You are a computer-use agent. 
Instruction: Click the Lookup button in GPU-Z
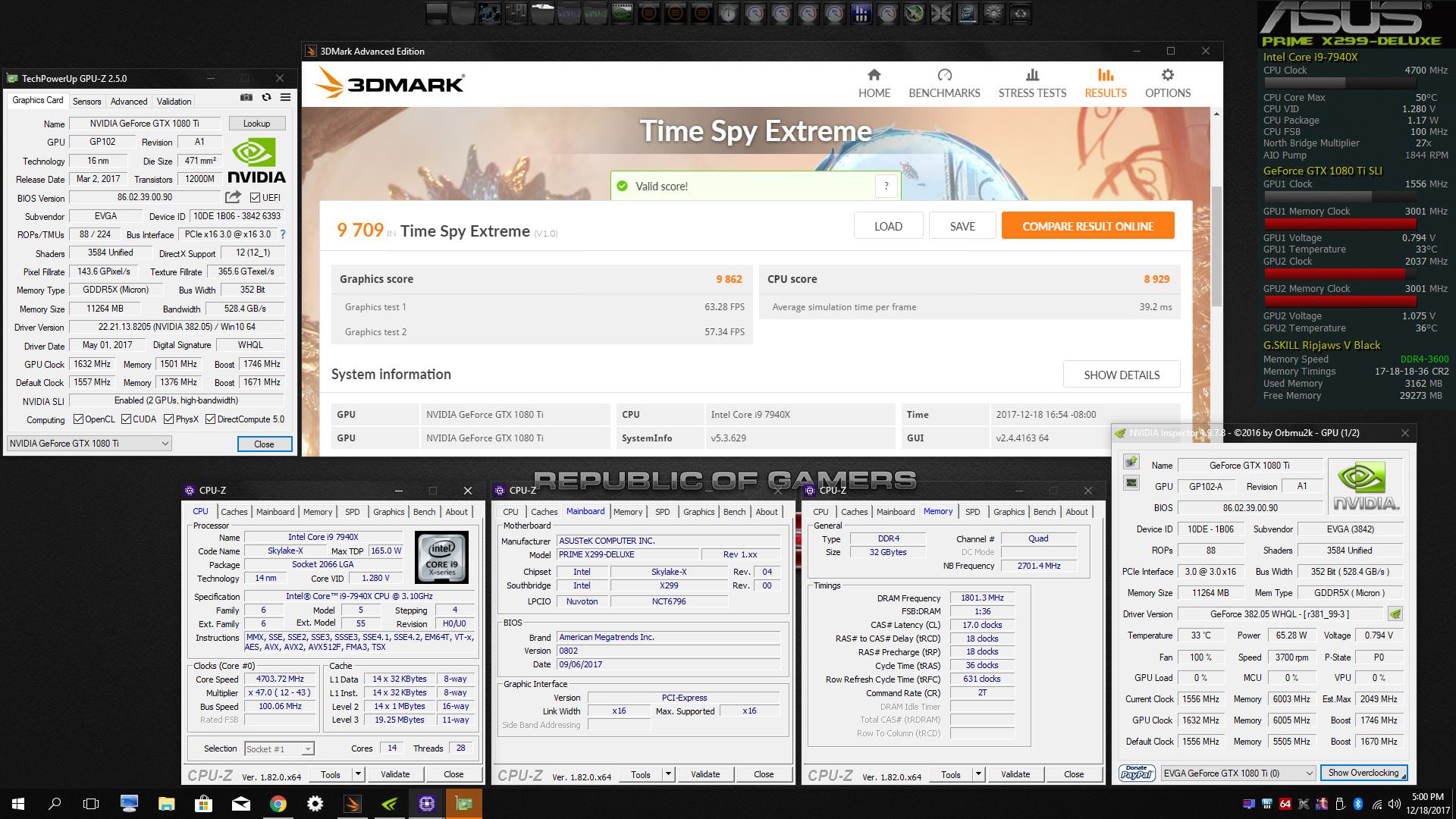(256, 123)
